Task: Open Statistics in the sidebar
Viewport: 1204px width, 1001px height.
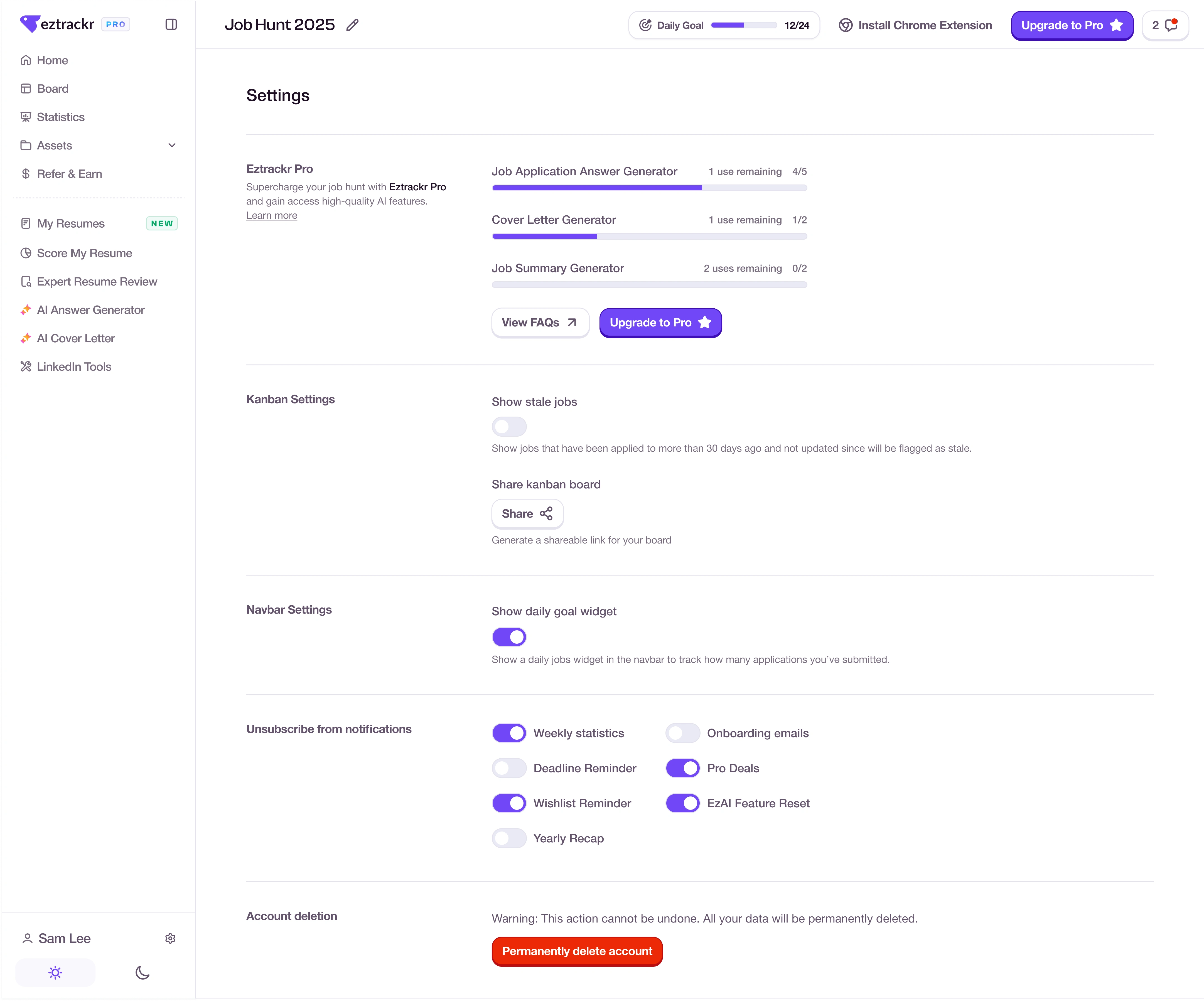Action: (x=60, y=117)
